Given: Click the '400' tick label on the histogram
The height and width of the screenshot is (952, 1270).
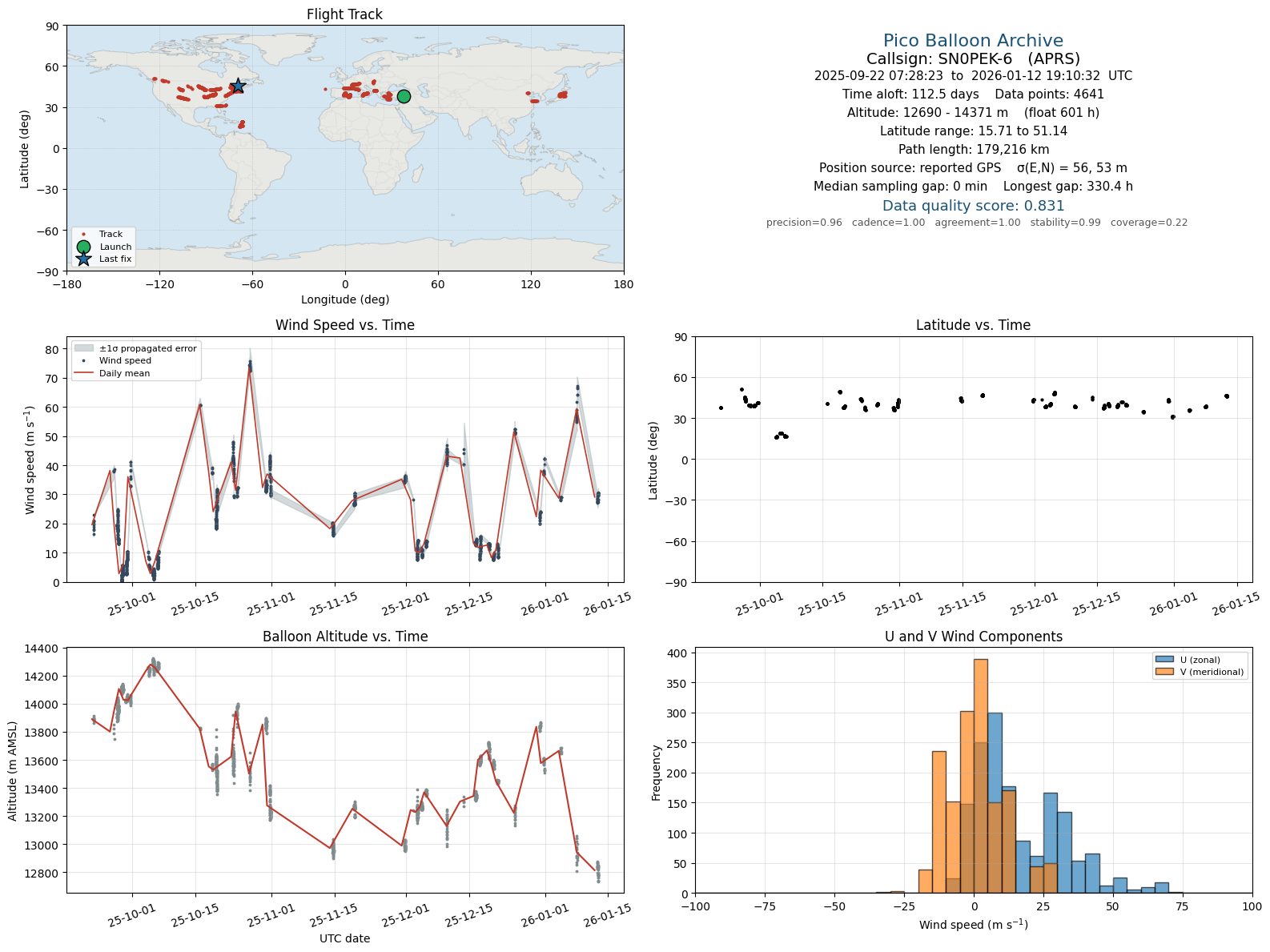Looking at the screenshot, I should pos(677,653).
